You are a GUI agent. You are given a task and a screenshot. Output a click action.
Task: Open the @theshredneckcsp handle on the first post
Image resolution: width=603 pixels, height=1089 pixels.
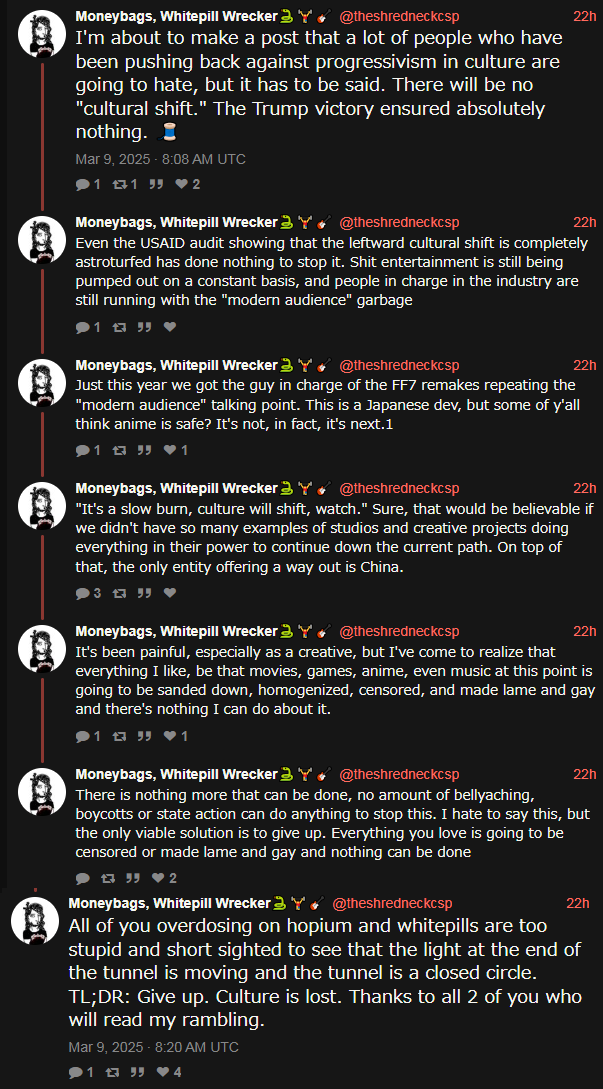400,17
